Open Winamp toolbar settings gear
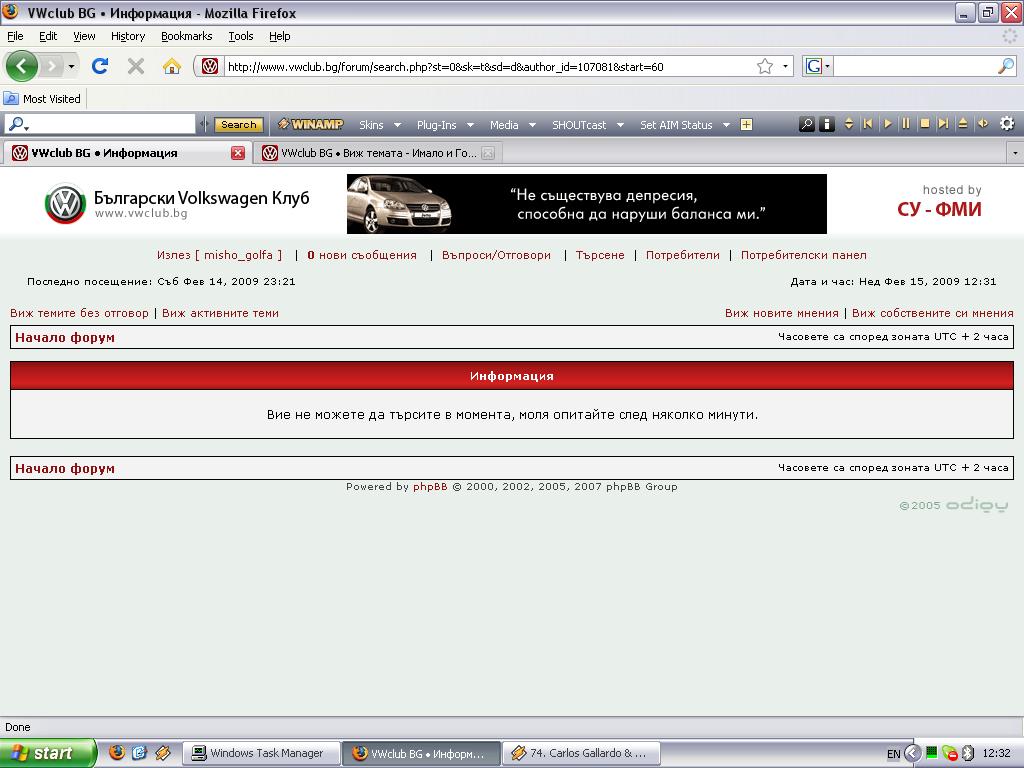 tap(1006, 124)
